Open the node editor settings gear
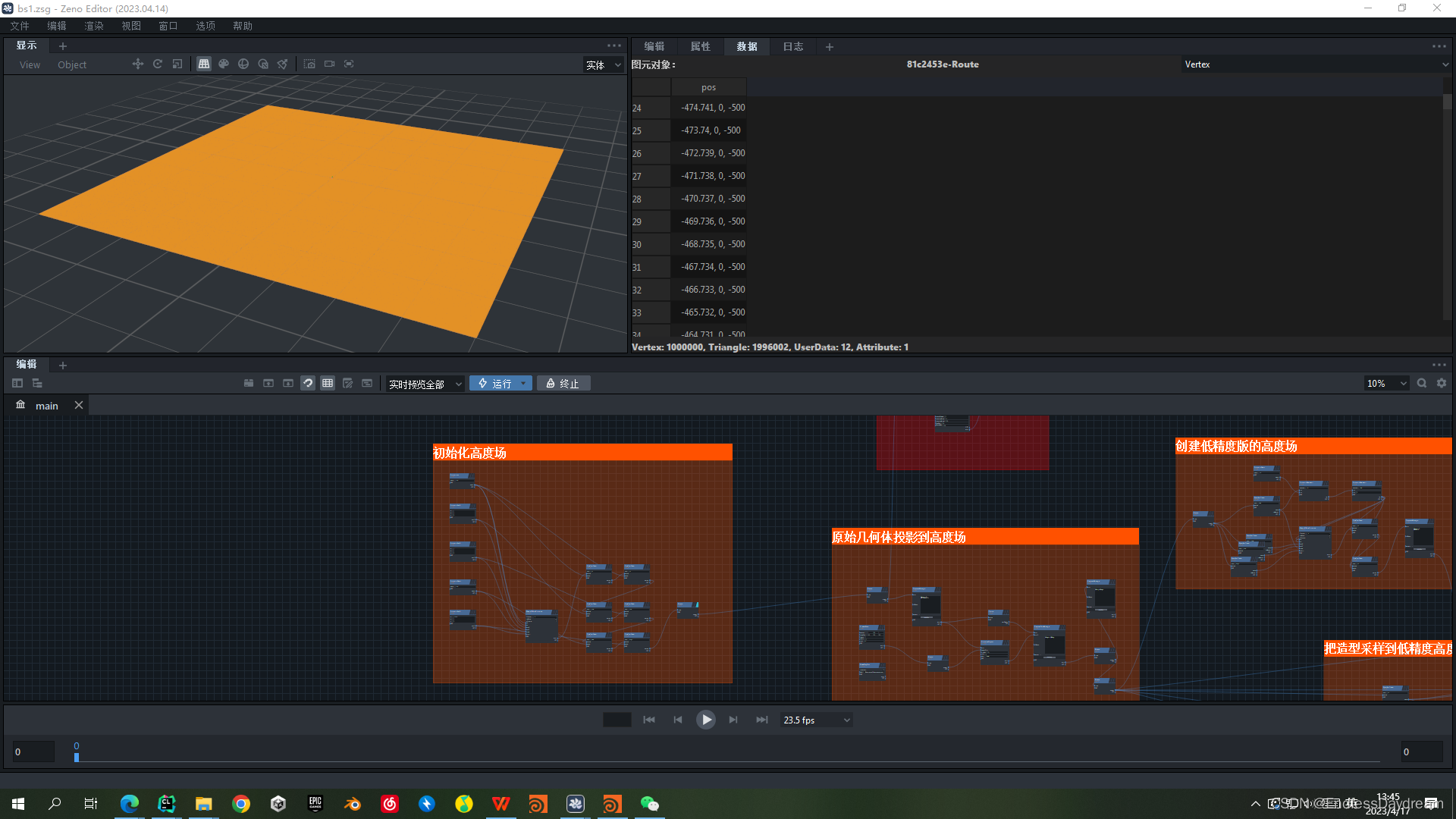The height and width of the screenshot is (819, 1456). pos(1442,384)
